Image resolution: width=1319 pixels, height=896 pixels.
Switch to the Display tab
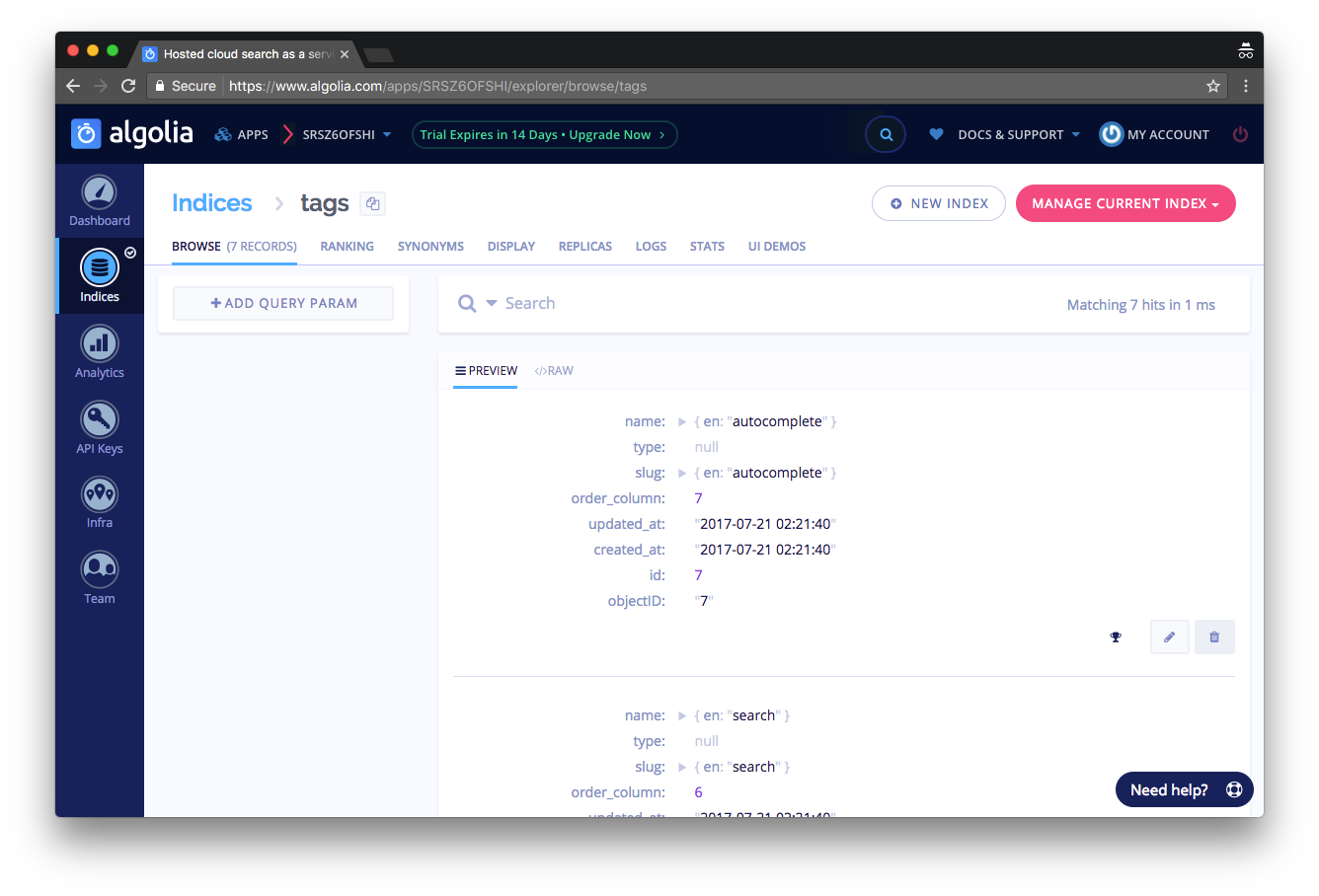(x=511, y=247)
